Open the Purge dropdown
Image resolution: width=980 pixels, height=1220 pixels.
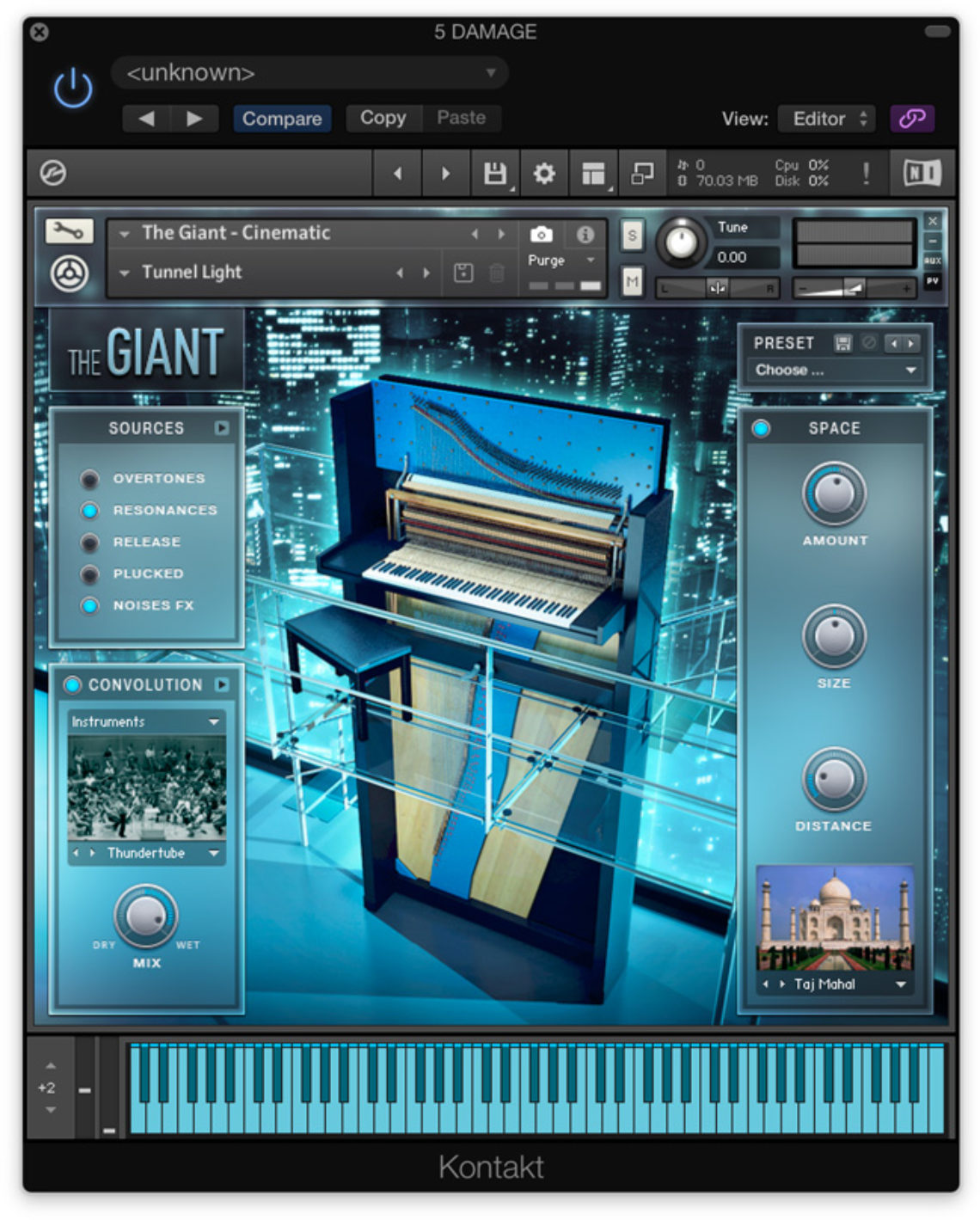tap(562, 261)
